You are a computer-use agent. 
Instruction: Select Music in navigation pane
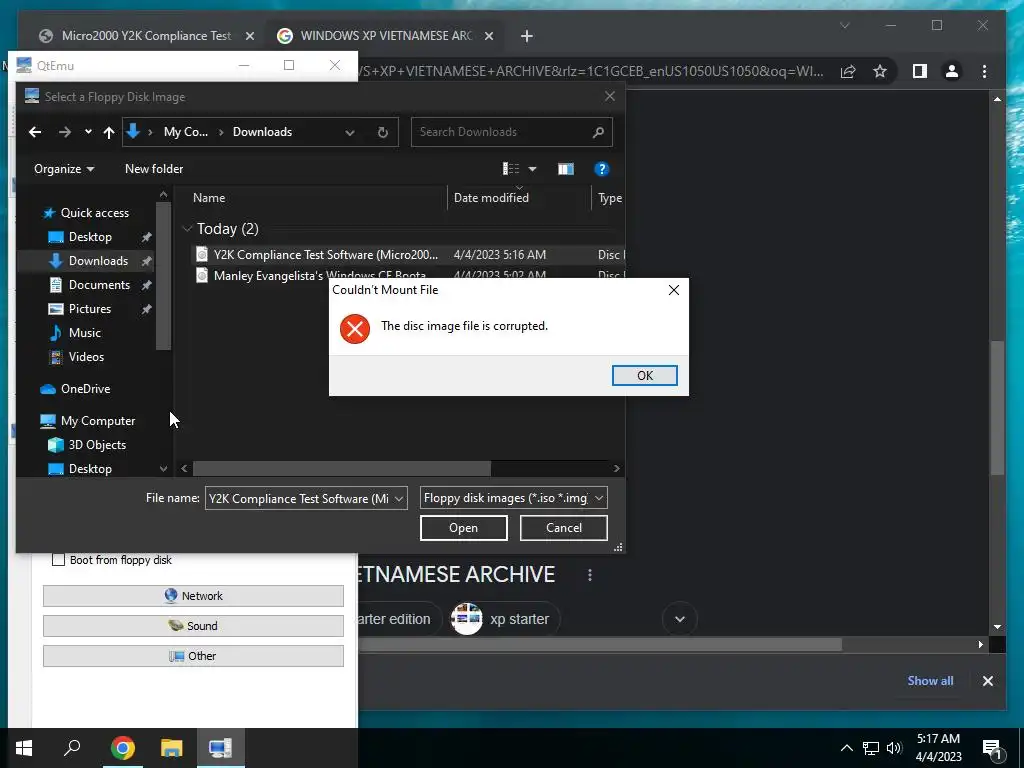point(84,333)
